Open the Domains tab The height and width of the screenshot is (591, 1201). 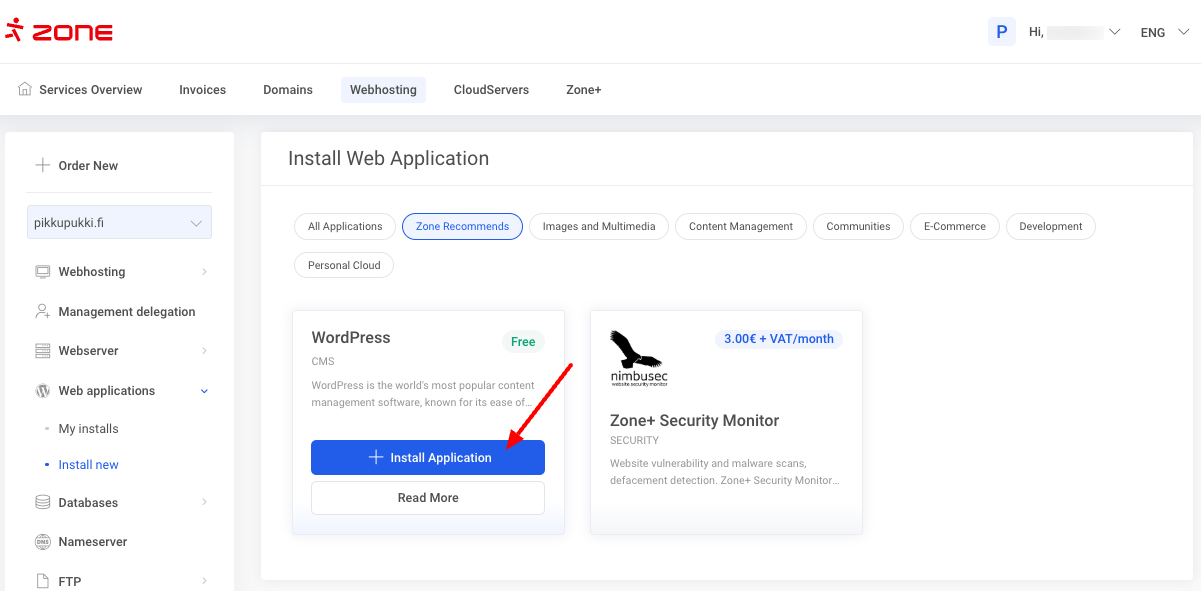(288, 90)
